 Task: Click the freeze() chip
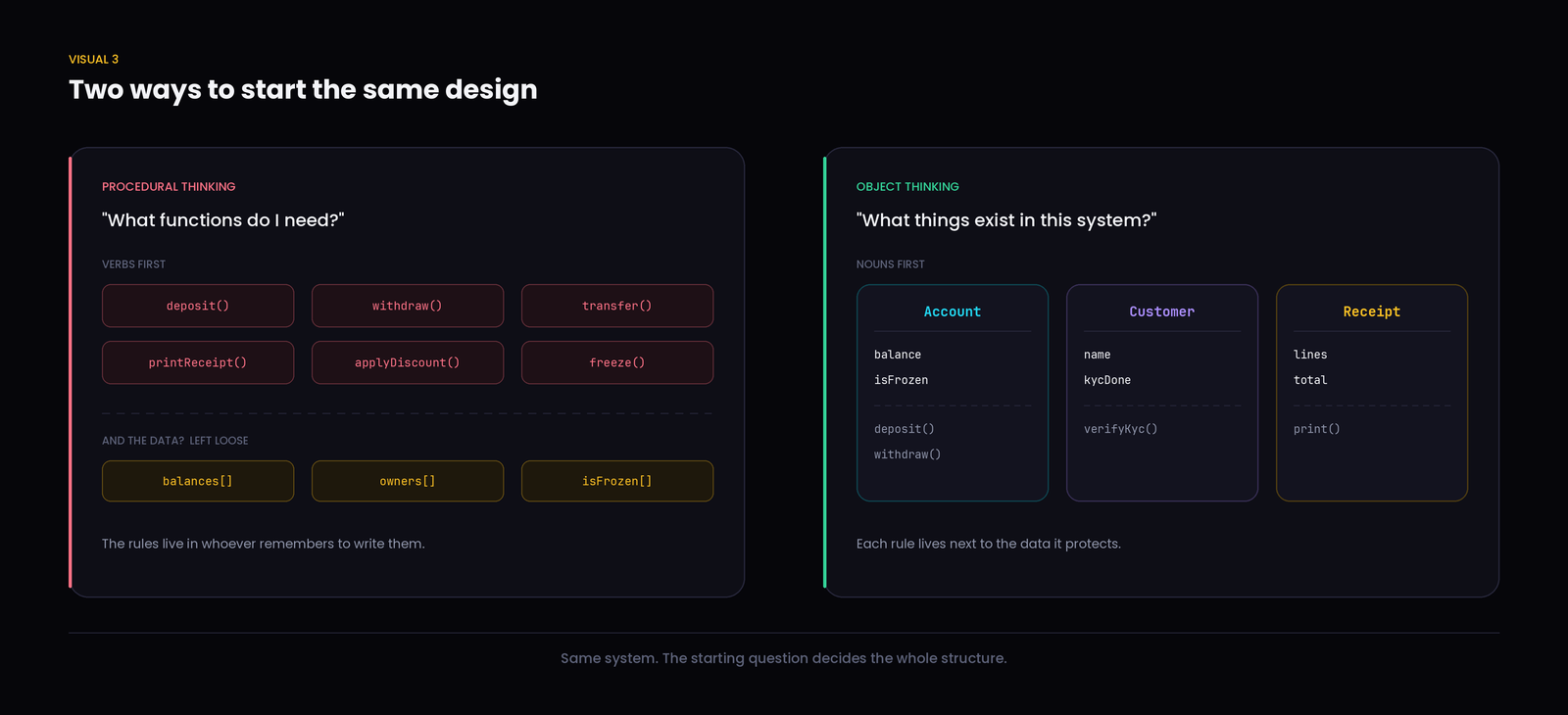(x=617, y=362)
